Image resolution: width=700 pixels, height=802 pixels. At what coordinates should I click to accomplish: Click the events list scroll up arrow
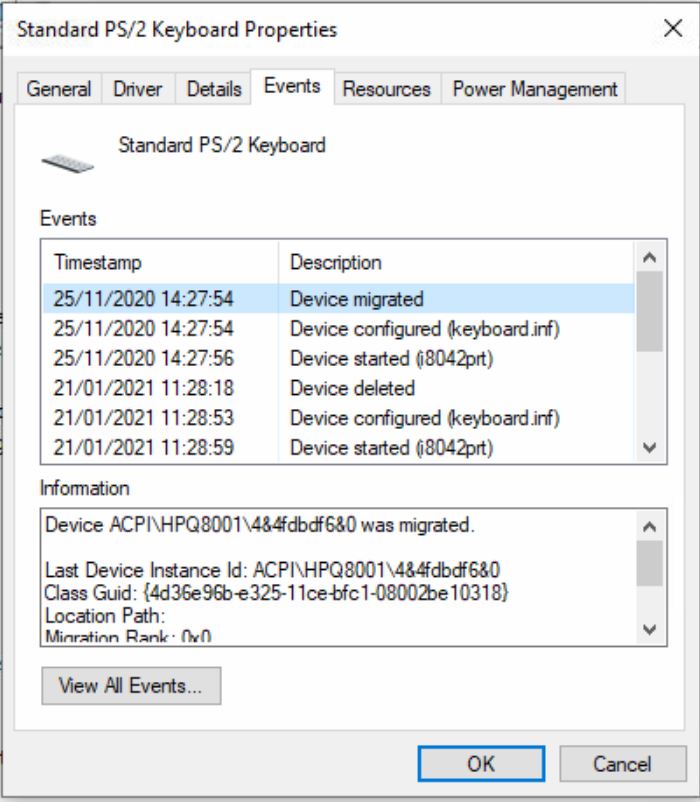(649, 257)
